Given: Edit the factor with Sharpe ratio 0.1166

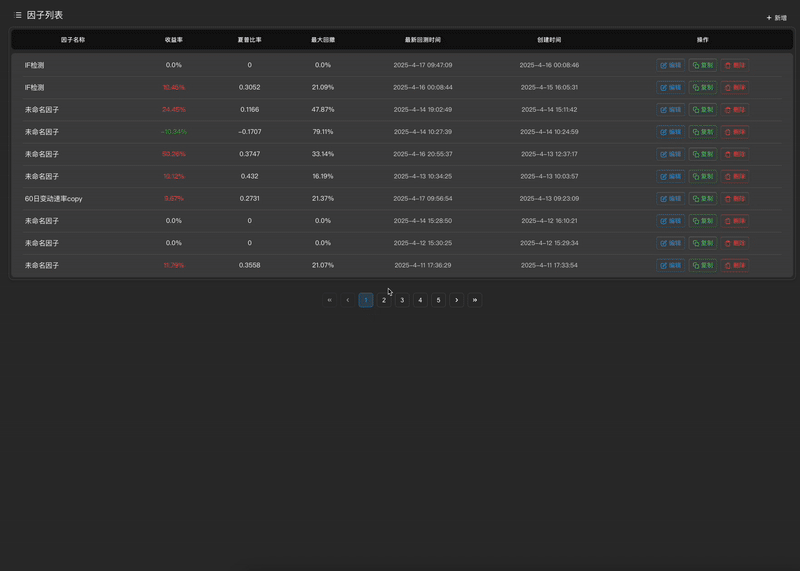Looking at the screenshot, I should pos(670,110).
